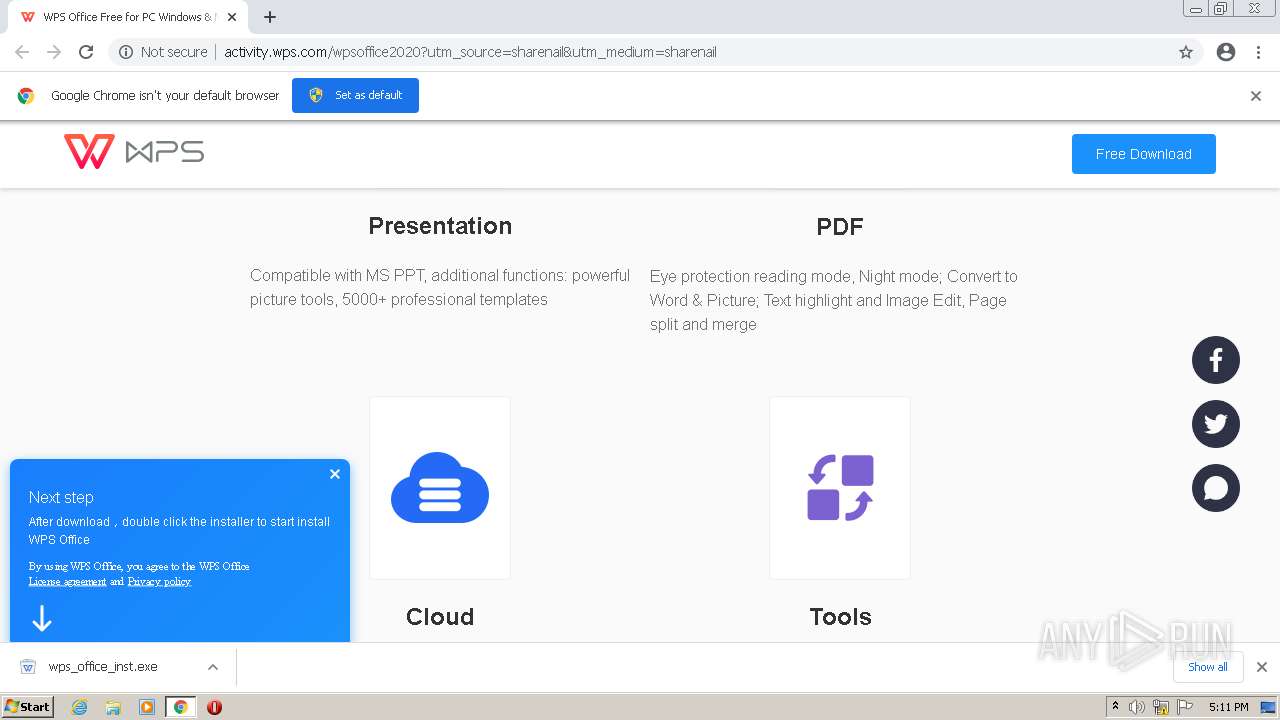Viewport: 1280px width, 720px height.
Task: Open the wps_office_inst.exe download options arrow
Action: coord(213,667)
